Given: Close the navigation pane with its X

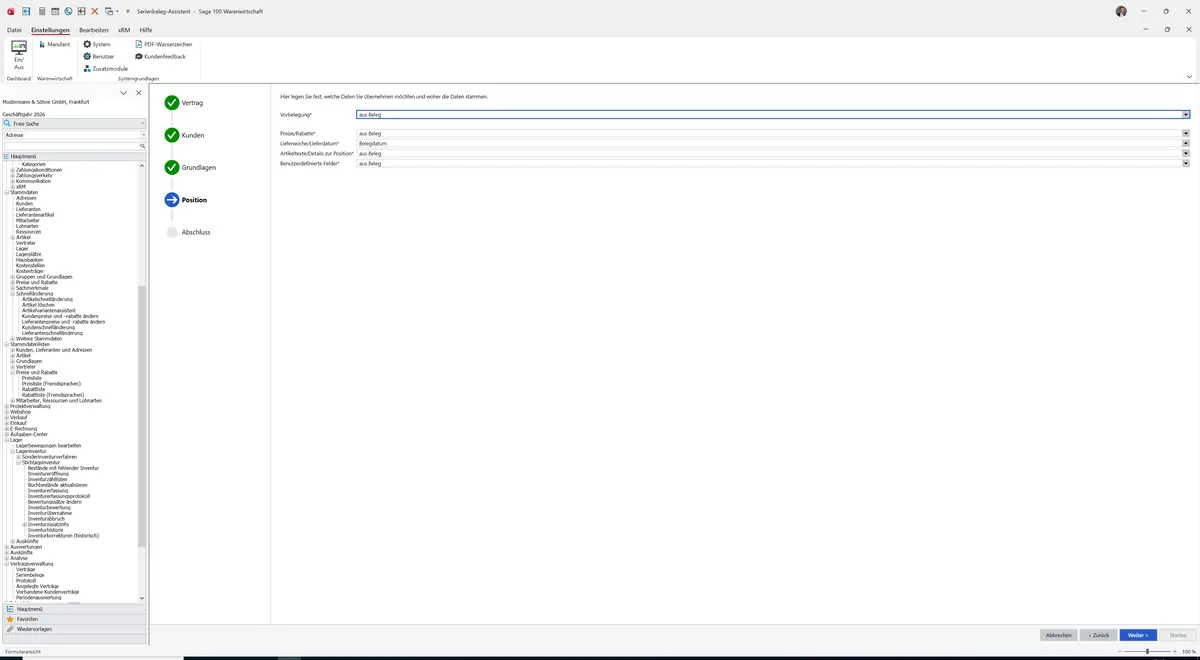Looking at the screenshot, I should coord(138,93).
